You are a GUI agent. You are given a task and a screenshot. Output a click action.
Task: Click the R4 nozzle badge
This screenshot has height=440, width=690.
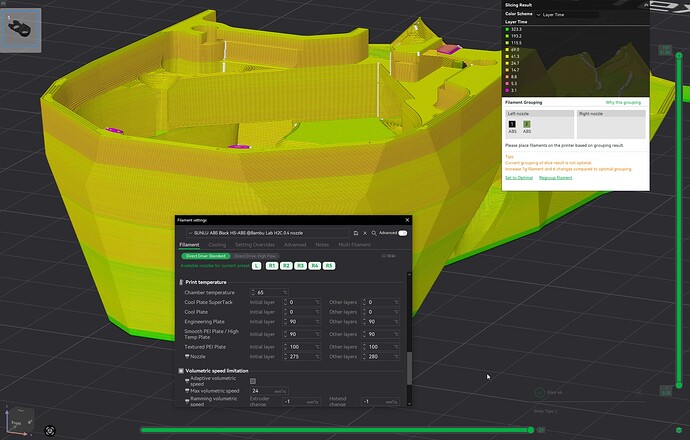315,266
